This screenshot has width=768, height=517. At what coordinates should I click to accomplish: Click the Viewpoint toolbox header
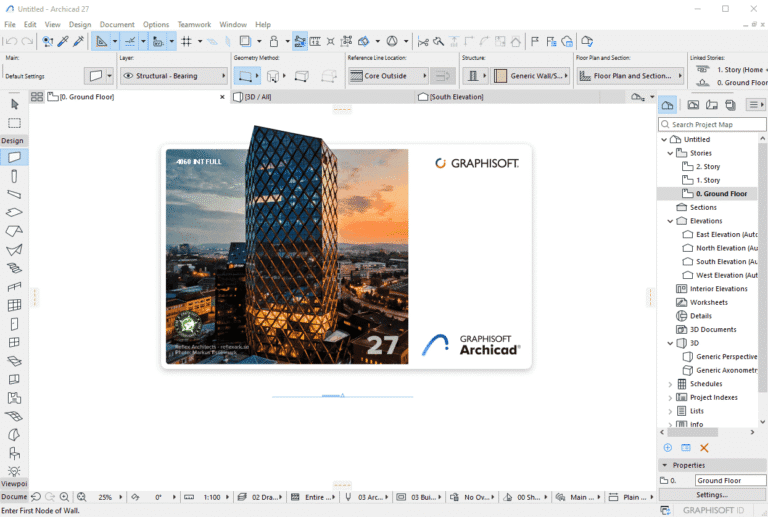pyautogui.click(x=14, y=484)
